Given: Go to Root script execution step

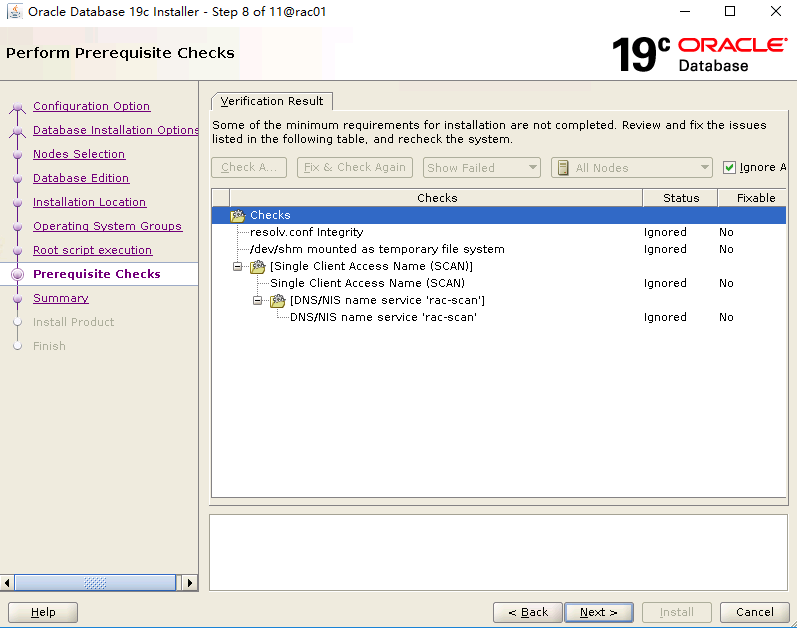Looking at the screenshot, I should [x=93, y=250].
